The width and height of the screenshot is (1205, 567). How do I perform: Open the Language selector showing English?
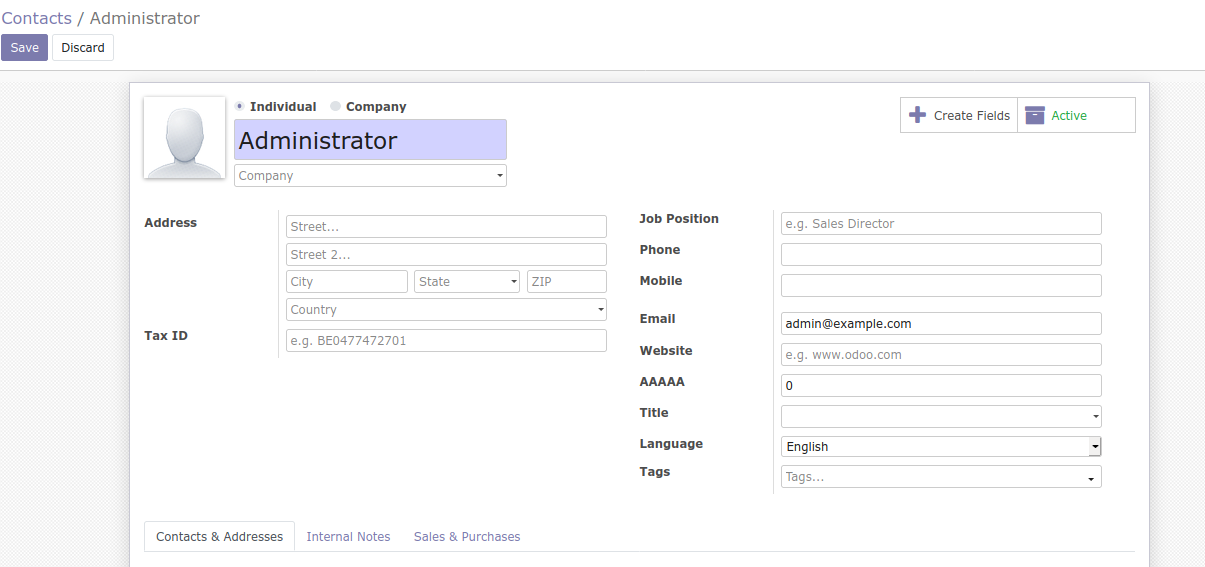click(x=941, y=447)
